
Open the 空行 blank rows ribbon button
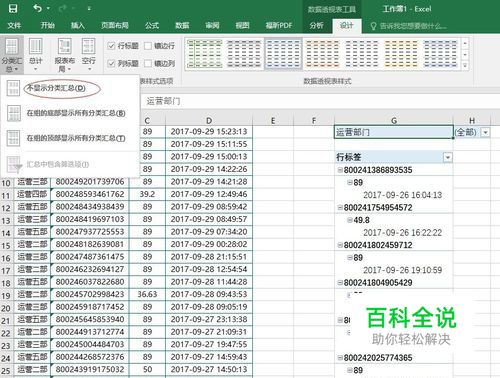(89, 55)
